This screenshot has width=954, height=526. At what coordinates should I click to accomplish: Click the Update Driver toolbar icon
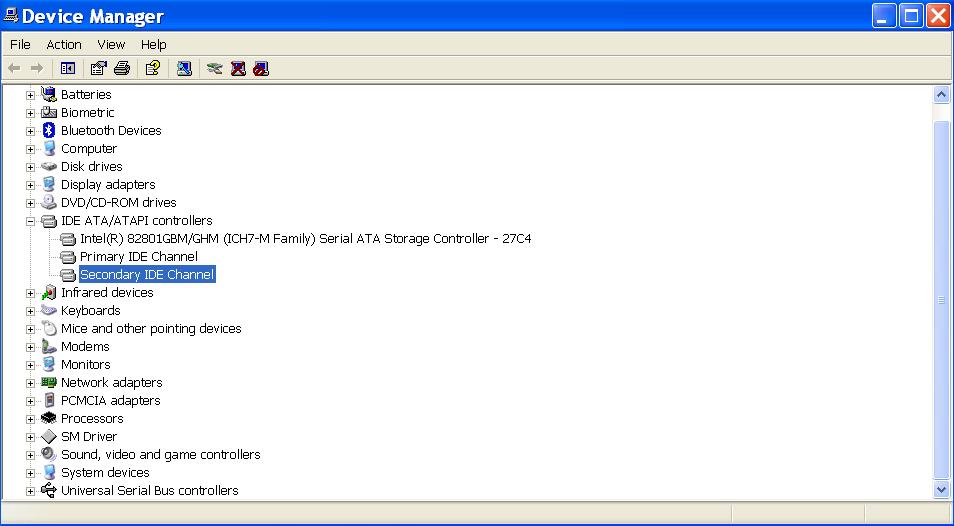coord(214,69)
